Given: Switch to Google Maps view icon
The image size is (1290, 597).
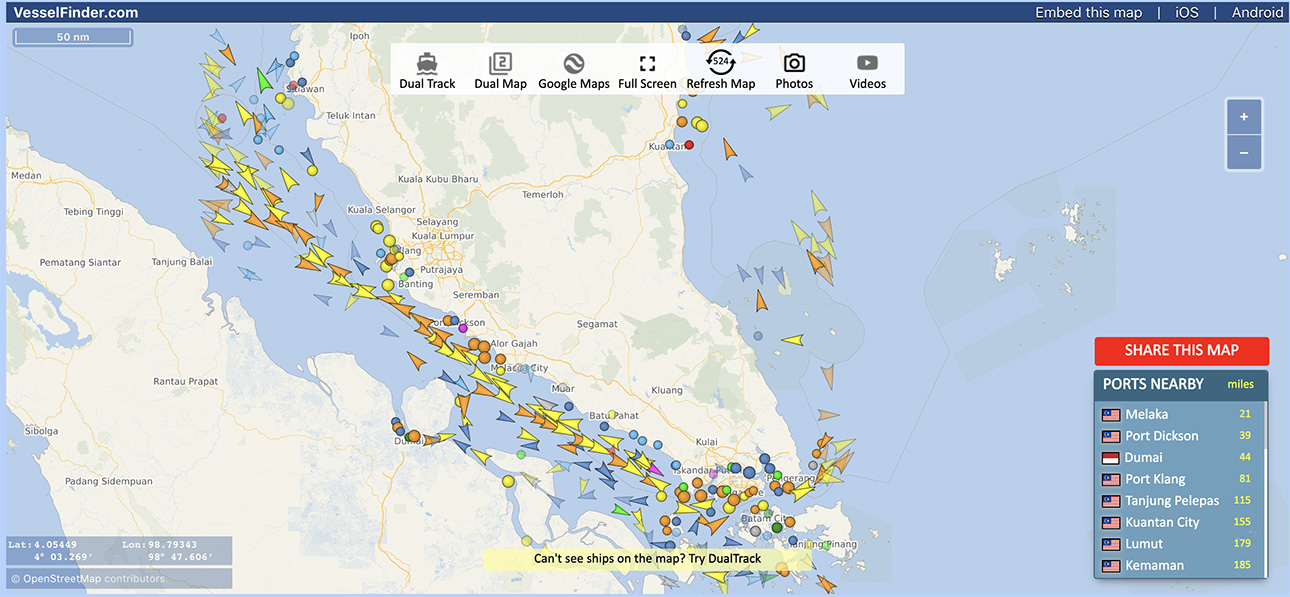Looking at the screenshot, I should tap(573, 64).
